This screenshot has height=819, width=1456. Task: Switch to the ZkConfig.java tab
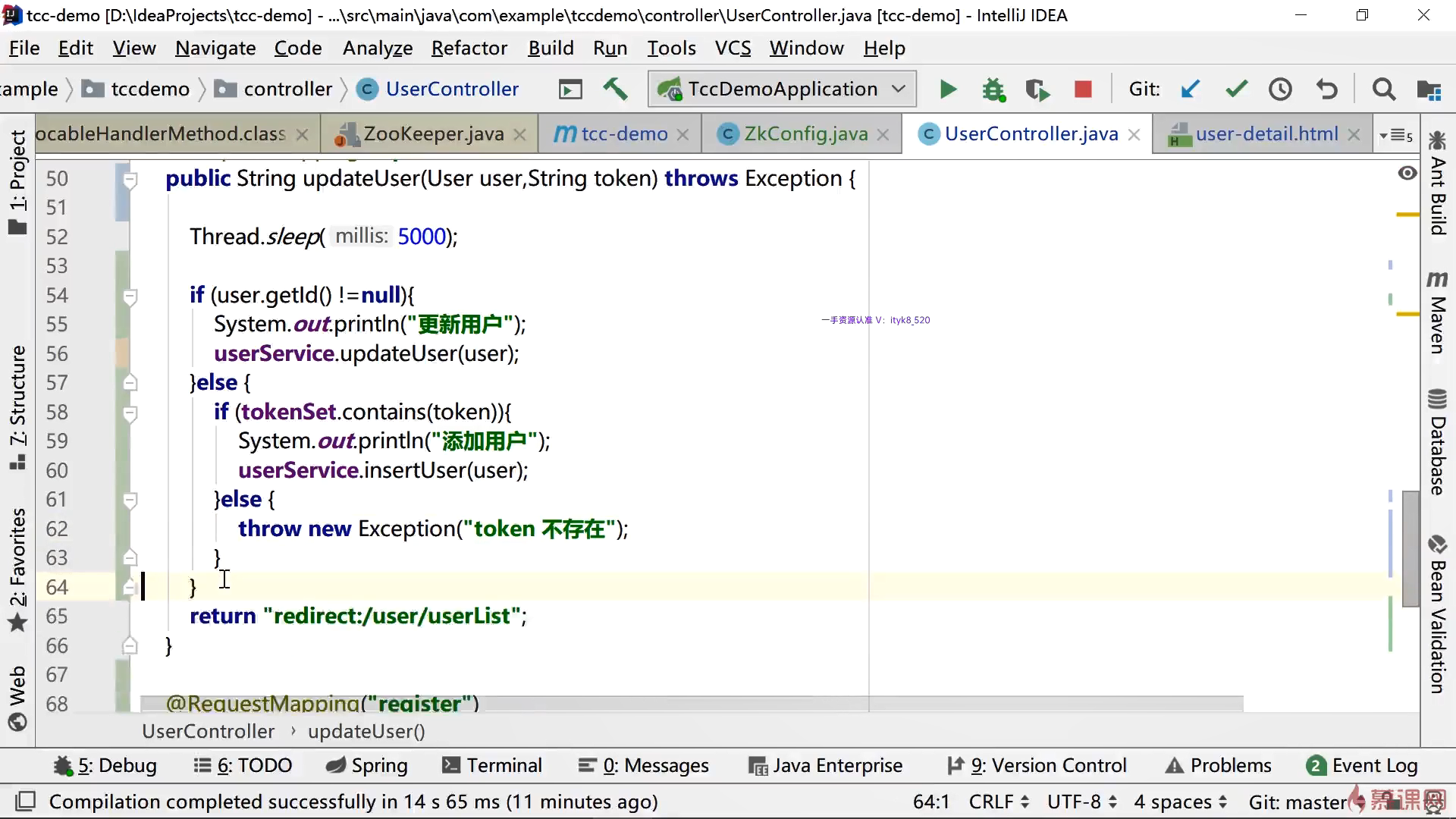coord(805,134)
